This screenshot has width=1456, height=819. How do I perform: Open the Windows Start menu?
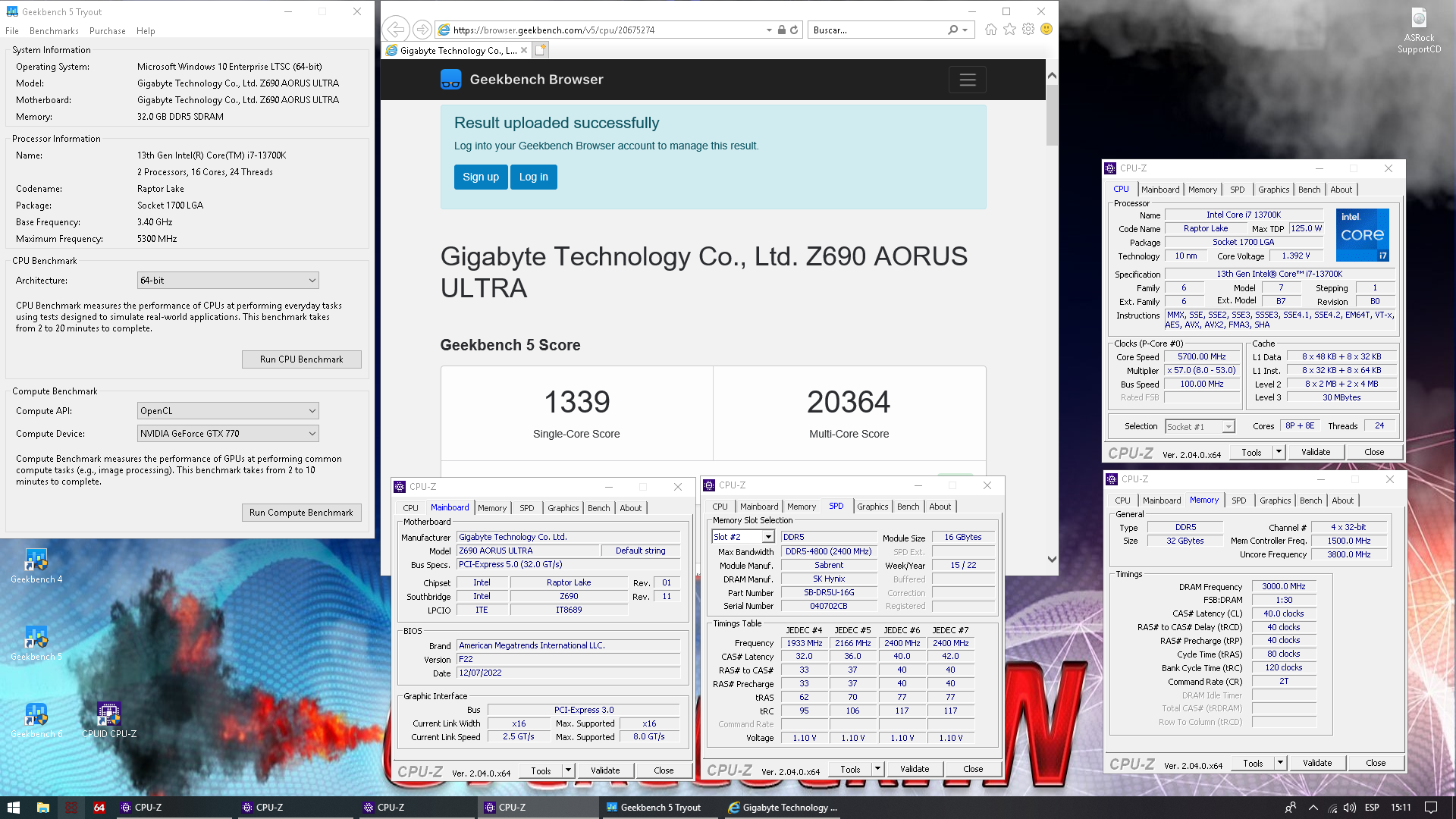13,808
